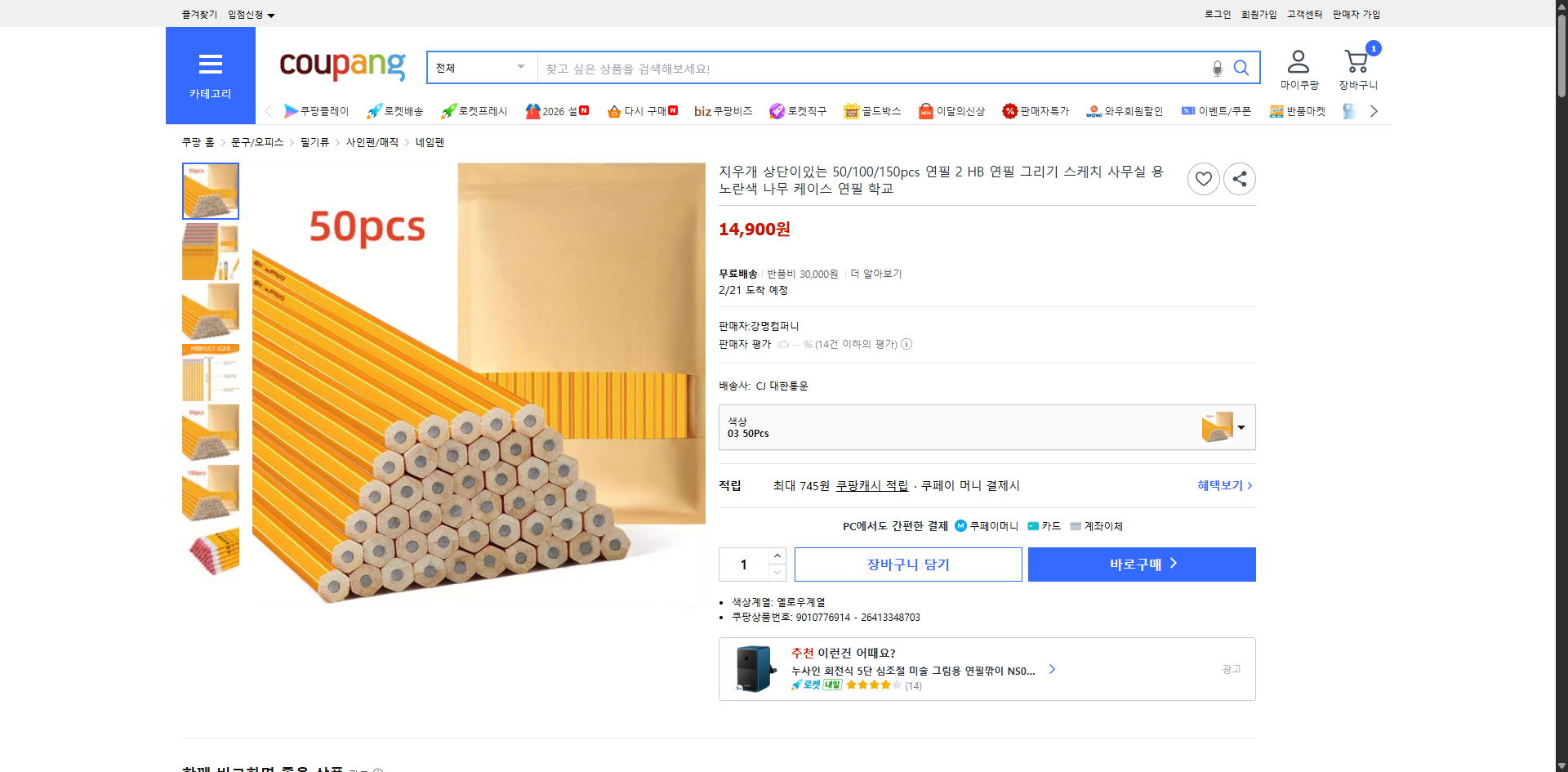Select 쿠페이머니 payment method
Image resolution: width=1568 pixels, height=772 pixels.
pyautogui.click(x=988, y=526)
